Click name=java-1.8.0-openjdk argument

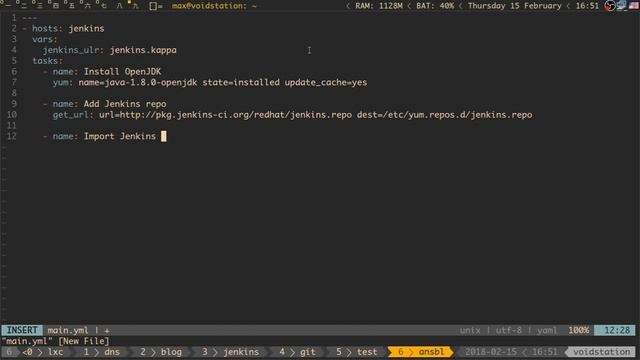click(x=138, y=82)
